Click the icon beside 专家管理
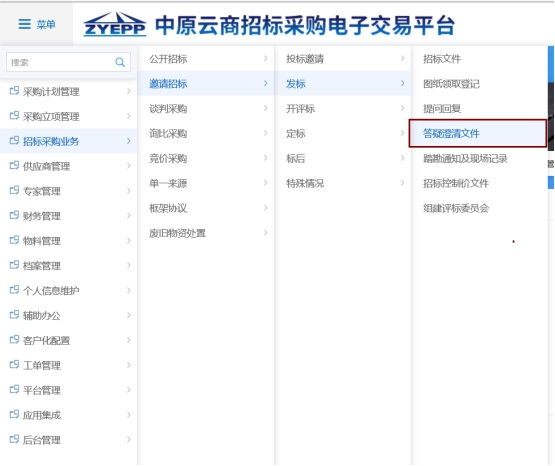This screenshot has height=466, width=555. (14, 190)
